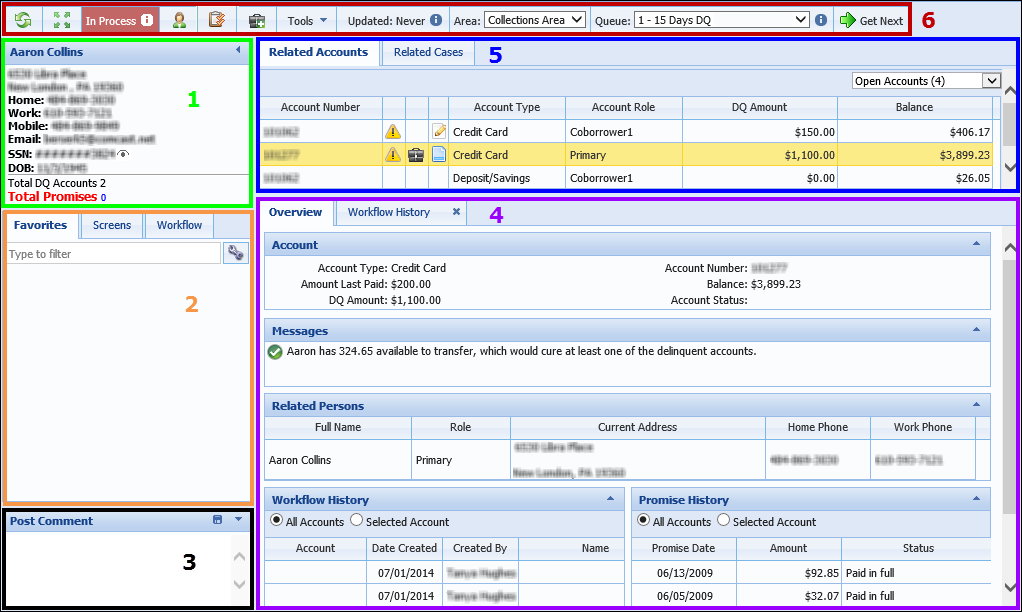Select Selected Account radio in Workflow History
The height and width of the screenshot is (612, 1022).
(x=357, y=520)
